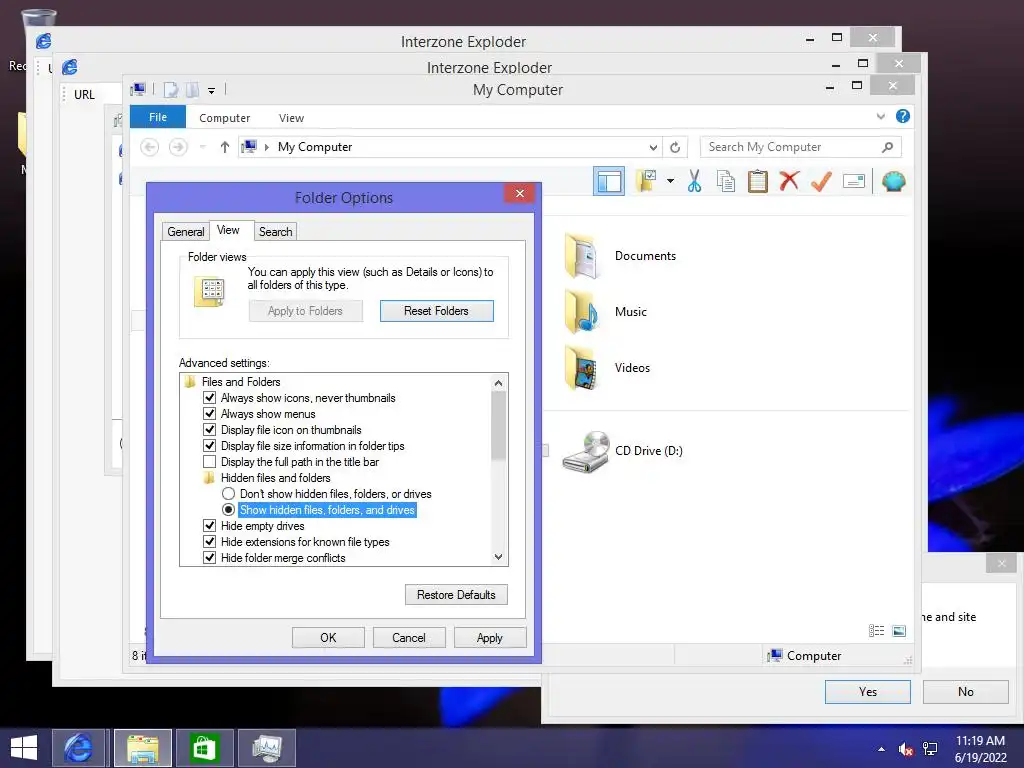Click the Reset Folders button
Screen dimensions: 1024x768
(436, 311)
